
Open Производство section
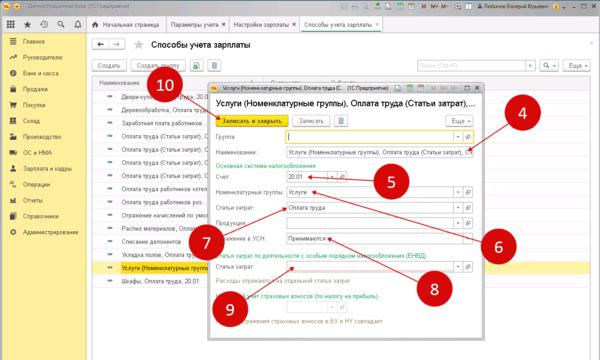(42, 137)
